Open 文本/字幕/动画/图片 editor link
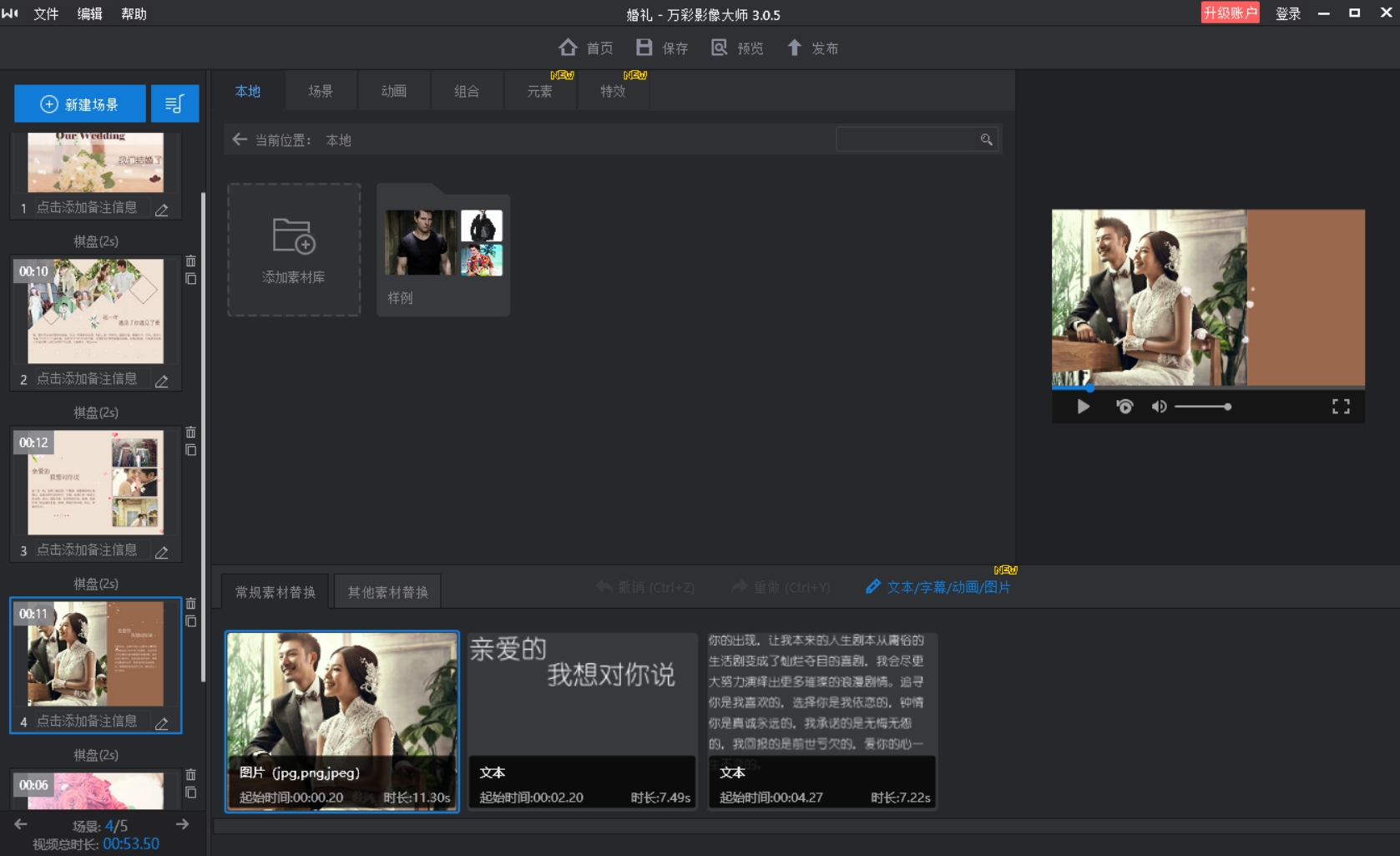Screen dimensions: 1400x856 coord(938,587)
